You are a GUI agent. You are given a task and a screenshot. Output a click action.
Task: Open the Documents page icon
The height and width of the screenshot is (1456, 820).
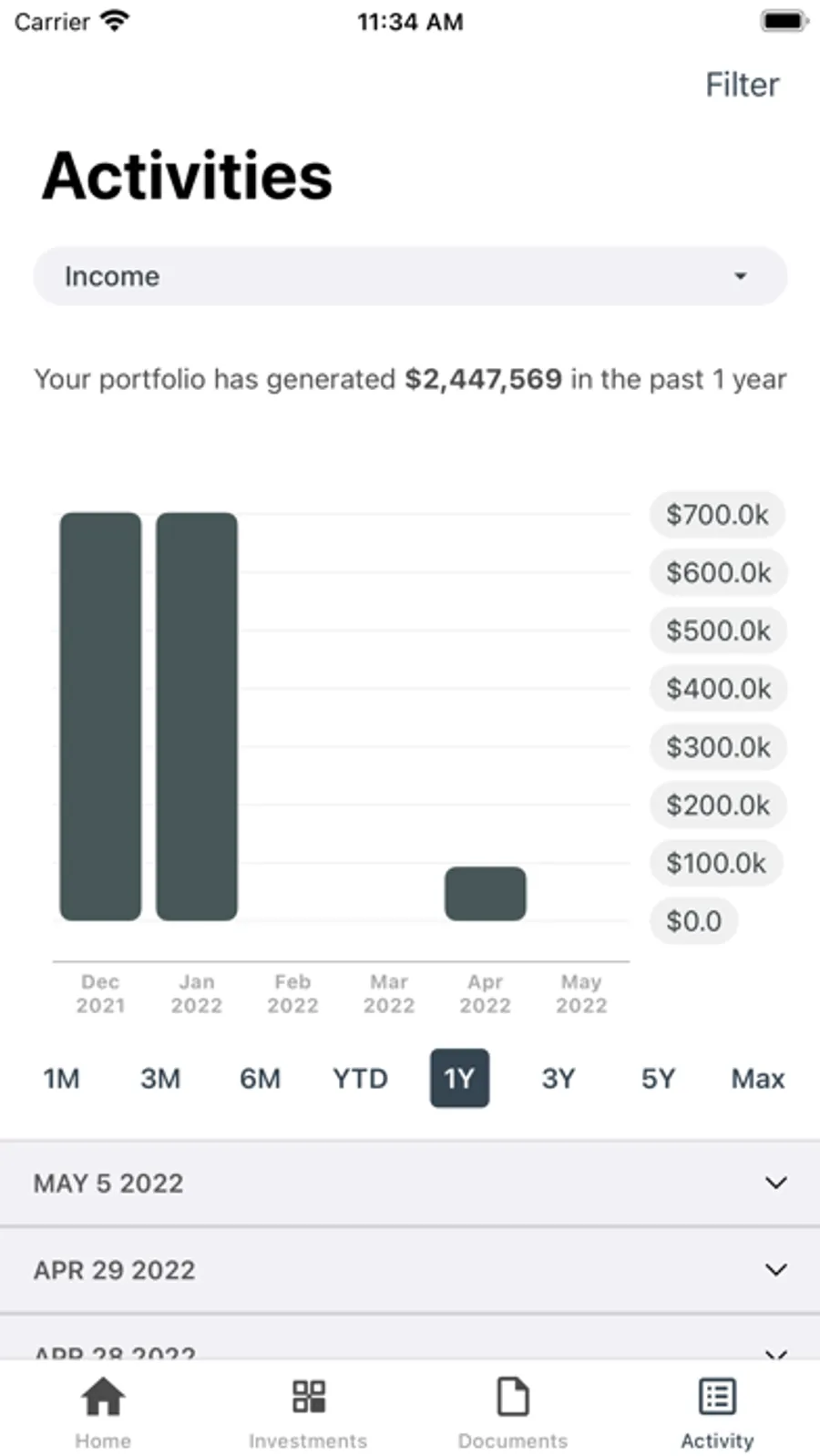(512, 1397)
